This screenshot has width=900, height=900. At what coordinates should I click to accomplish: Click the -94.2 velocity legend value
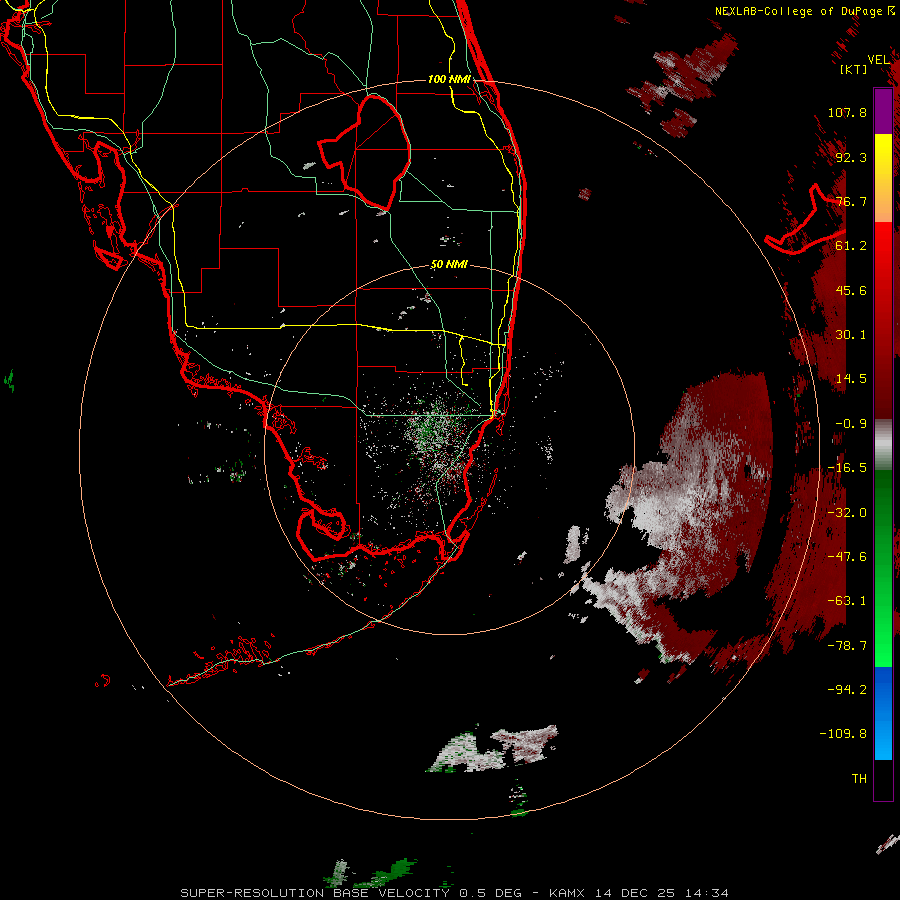point(847,689)
